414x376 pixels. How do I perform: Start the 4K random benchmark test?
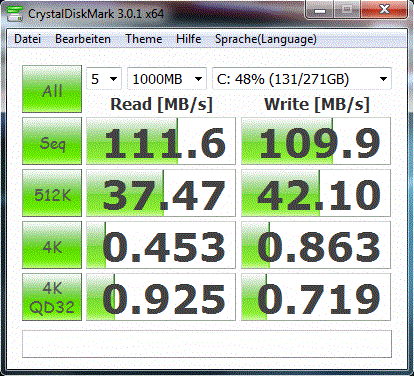tap(52, 245)
